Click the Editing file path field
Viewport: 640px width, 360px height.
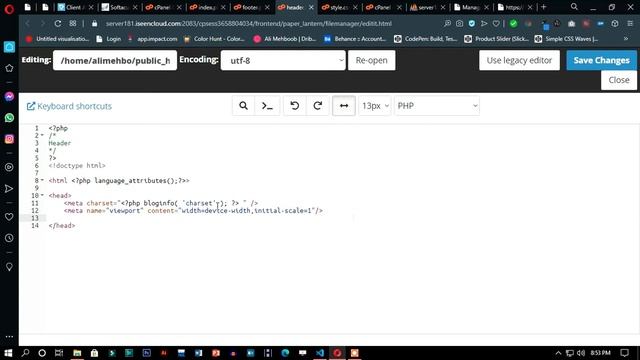point(115,60)
